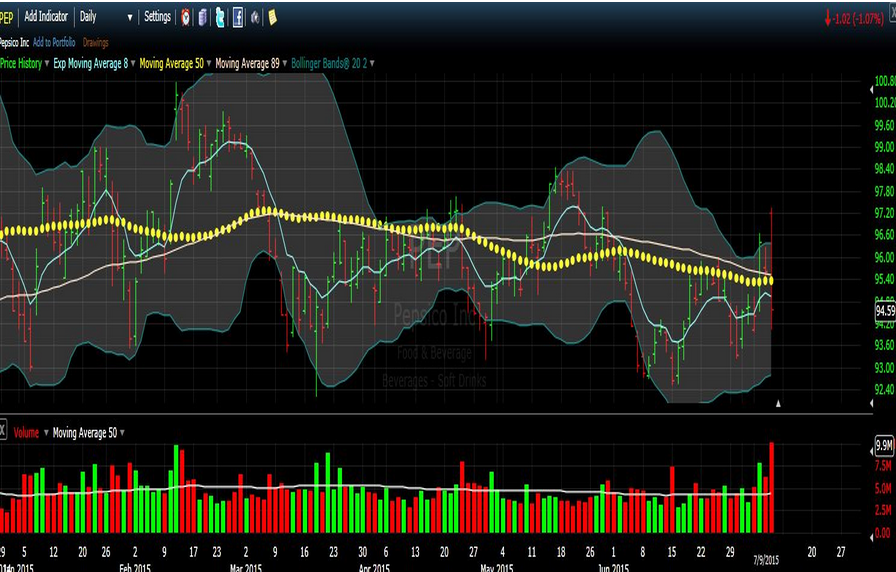Viewport: 896px width, 572px height.
Task: Share chart via Twitter icon
Action: (x=220, y=17)
